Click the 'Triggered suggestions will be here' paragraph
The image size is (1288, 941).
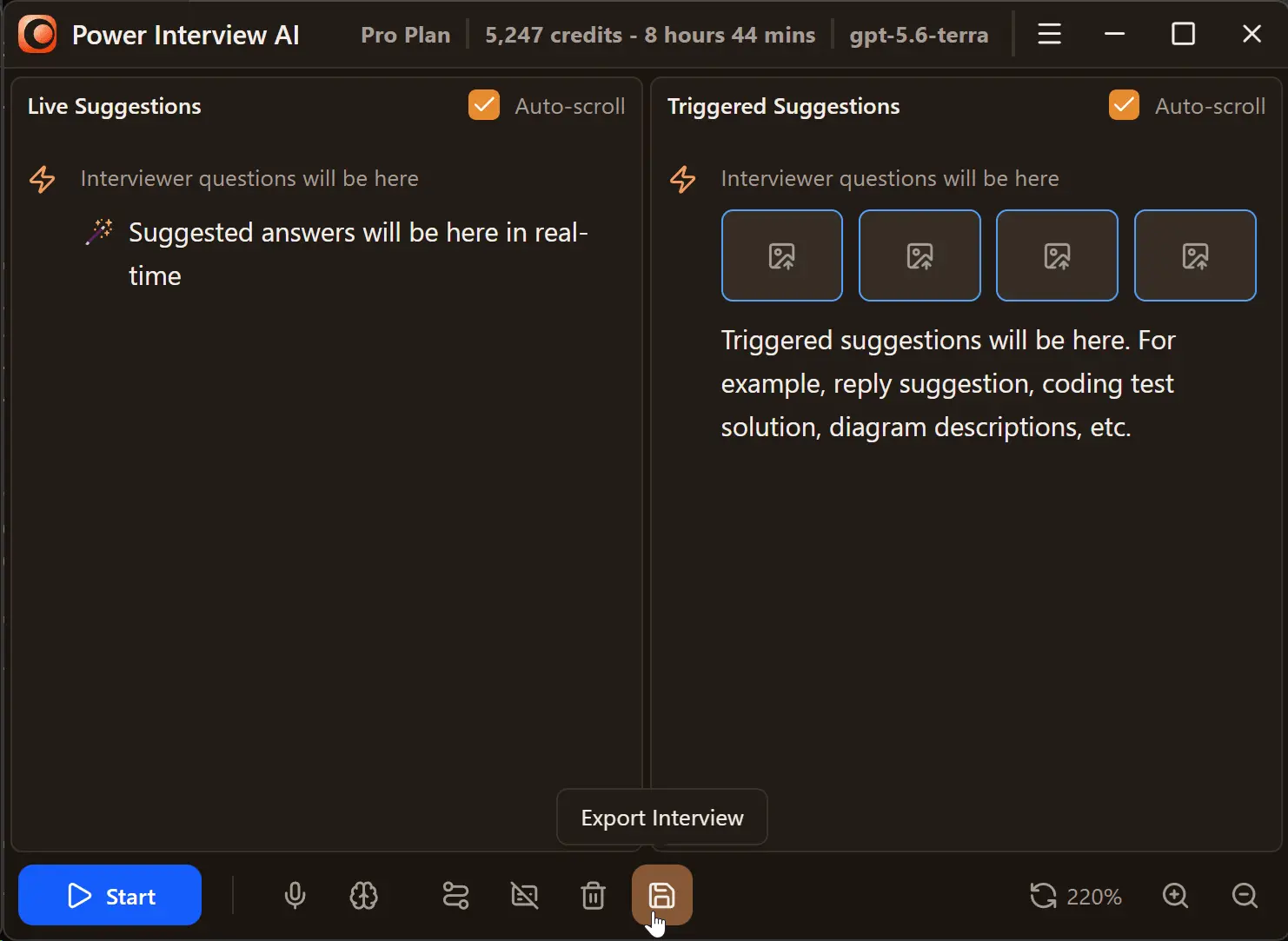(x=947, y=383)
